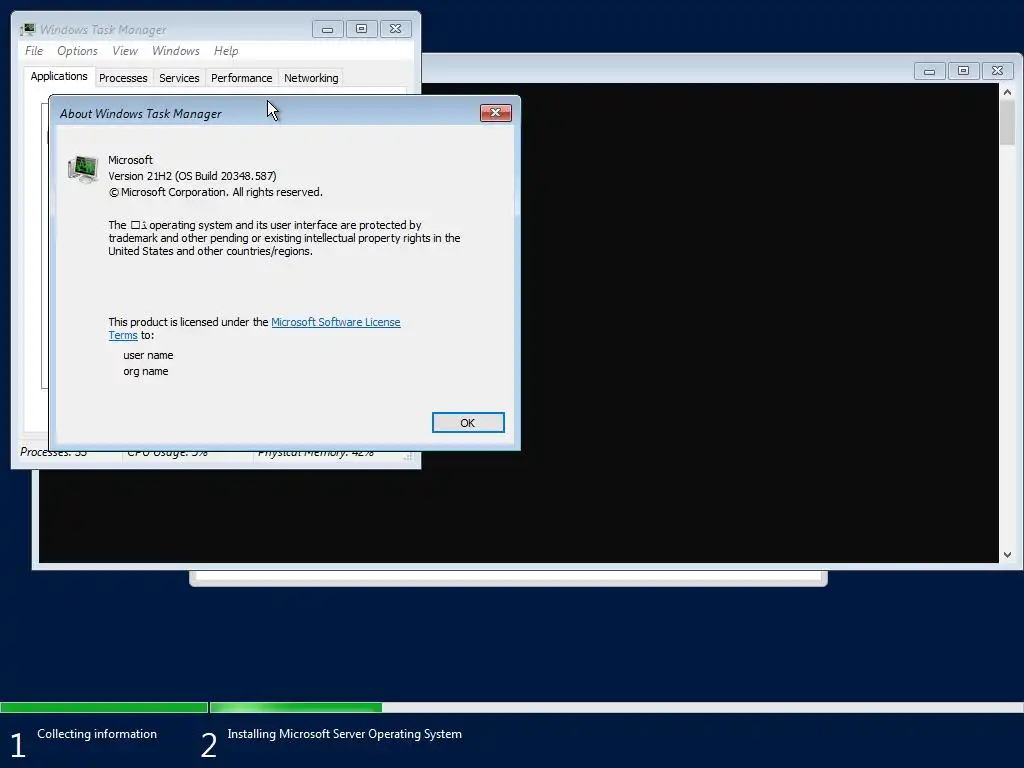This screenshot has height=768, width=1024.
Task: Minimize the black console window
Action: (x=929, y=71)
